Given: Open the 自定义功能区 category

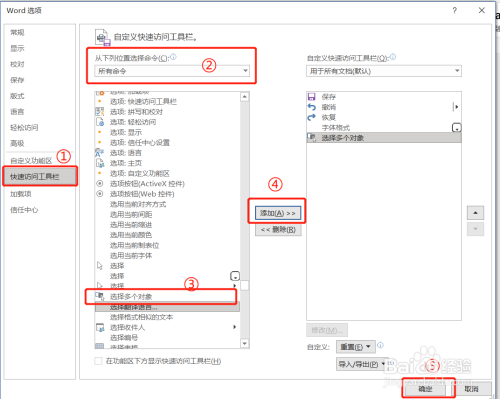Looking at the screenshot, I should coord(31,161).
